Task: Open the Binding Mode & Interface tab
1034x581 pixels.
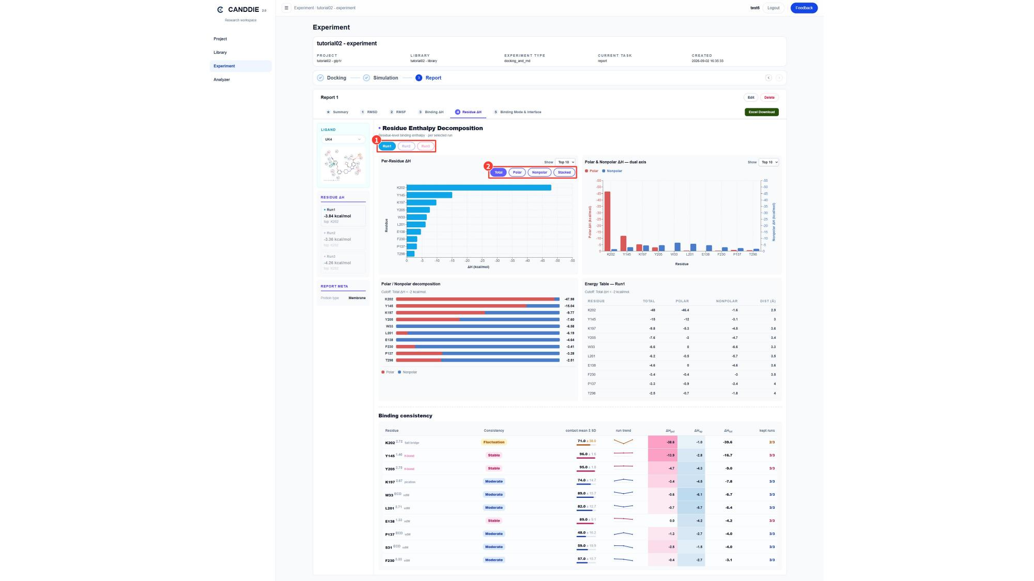Action: pyautogui.click(x=518, y=112)
